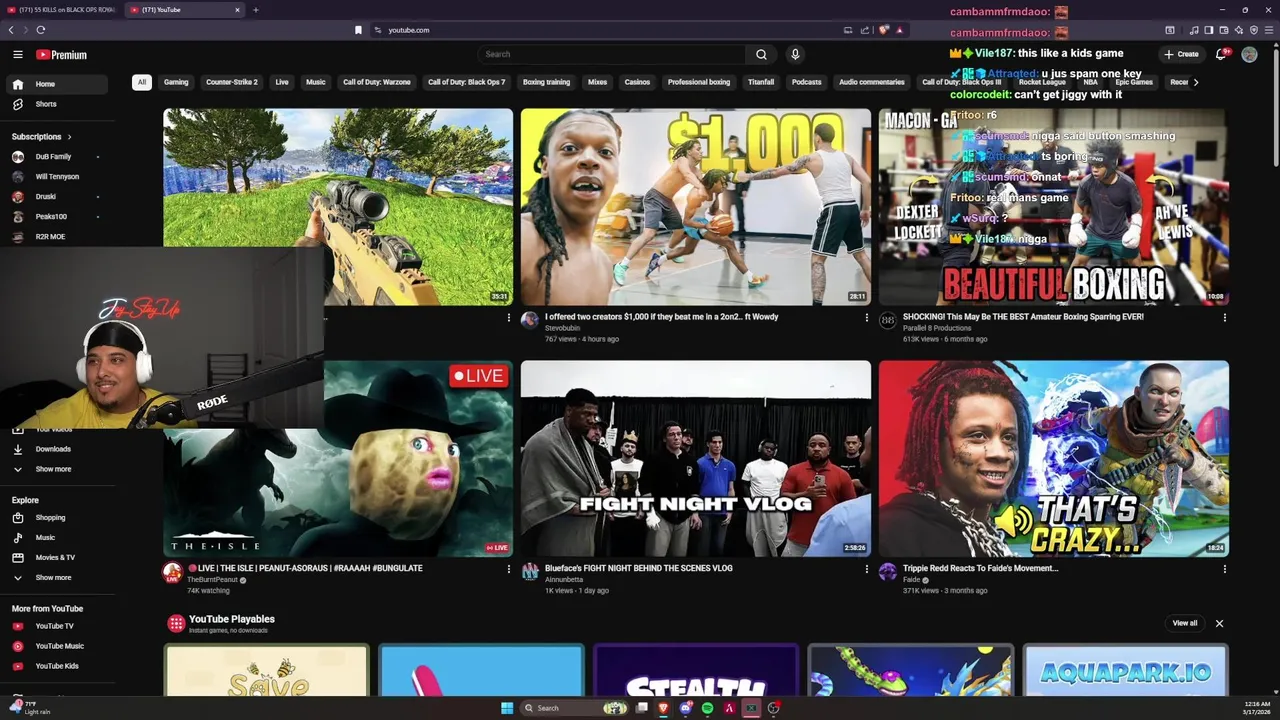Open the AQUAPARK.IO playable game card

pos(1126,670)
